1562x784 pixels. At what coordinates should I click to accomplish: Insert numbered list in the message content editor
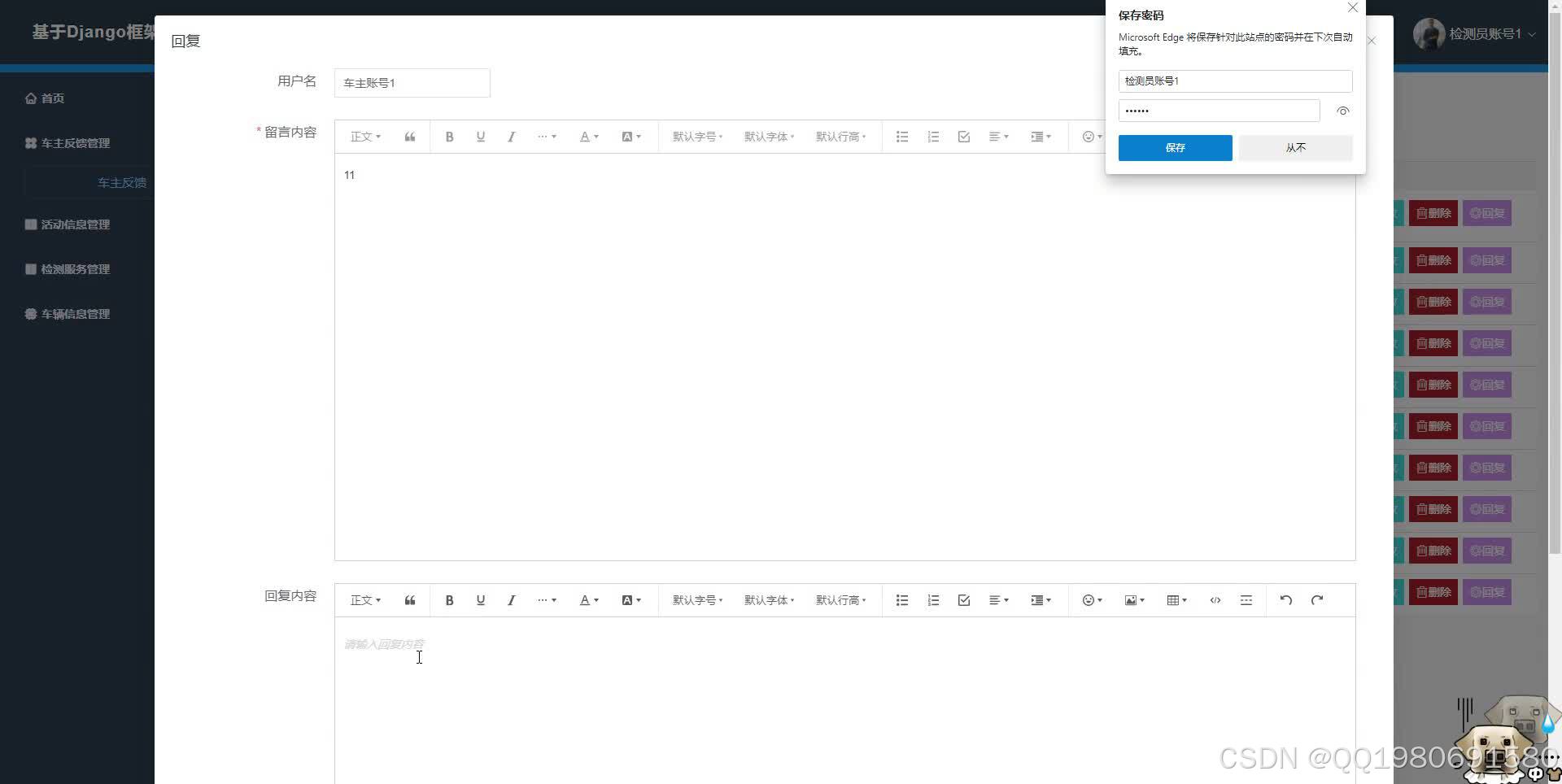[x=933, y=137]
